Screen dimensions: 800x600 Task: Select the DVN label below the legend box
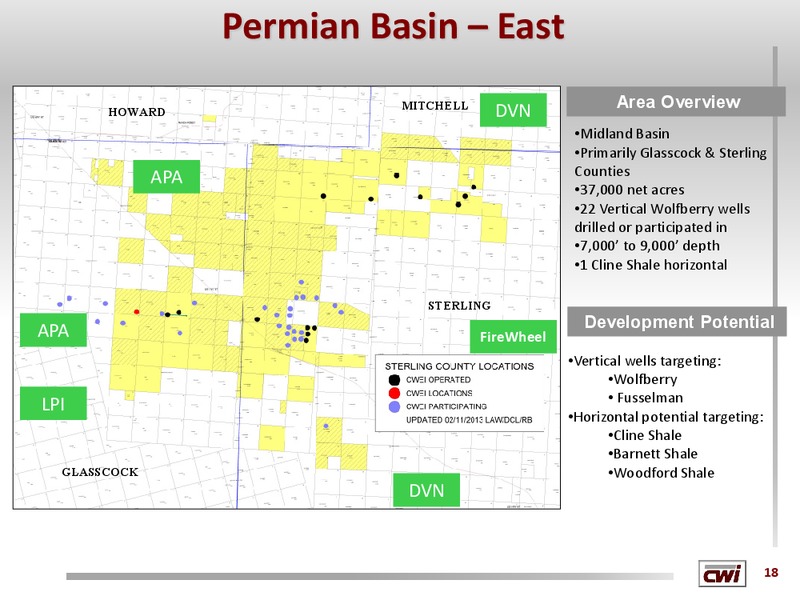click(x=427, y=490)
